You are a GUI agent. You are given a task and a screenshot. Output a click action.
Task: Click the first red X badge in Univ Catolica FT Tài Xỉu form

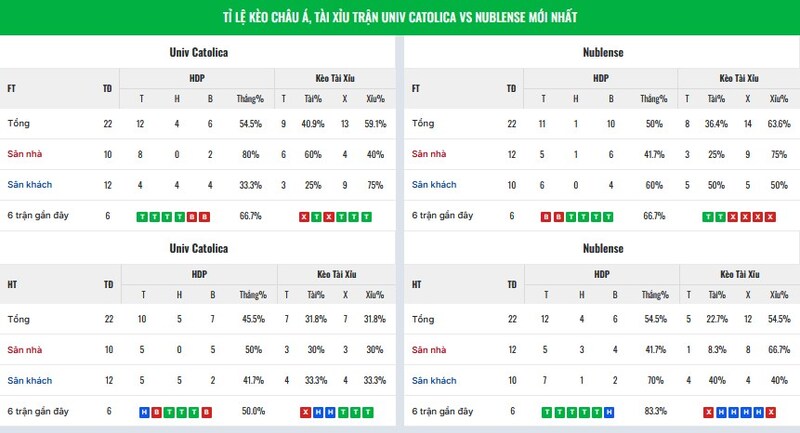[x=305, y=216]
